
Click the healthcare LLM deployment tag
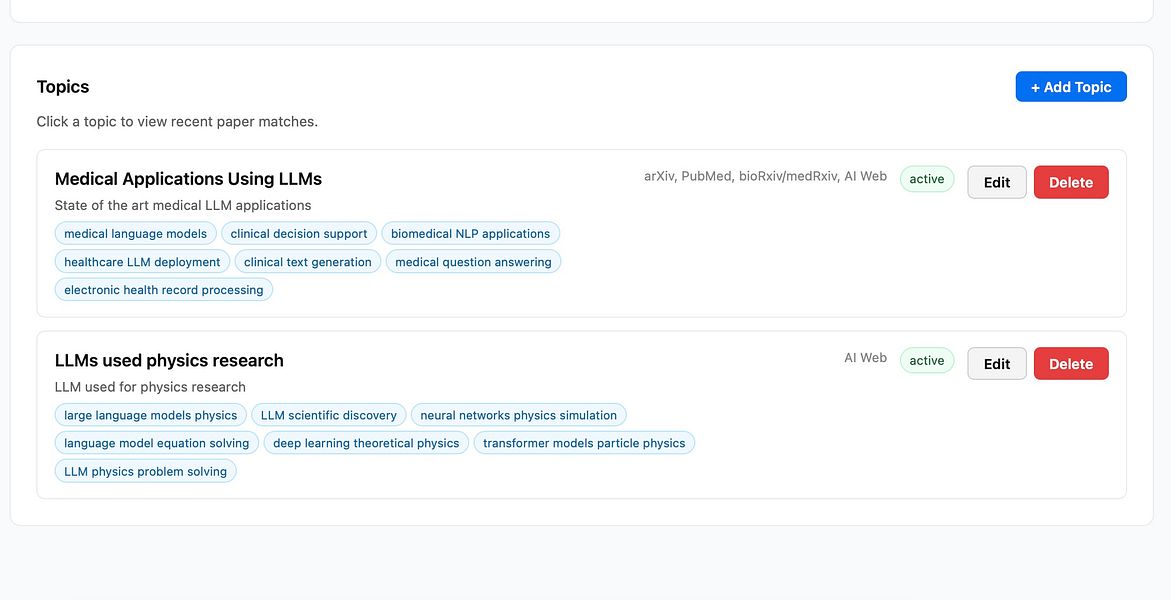pos(142,262)
